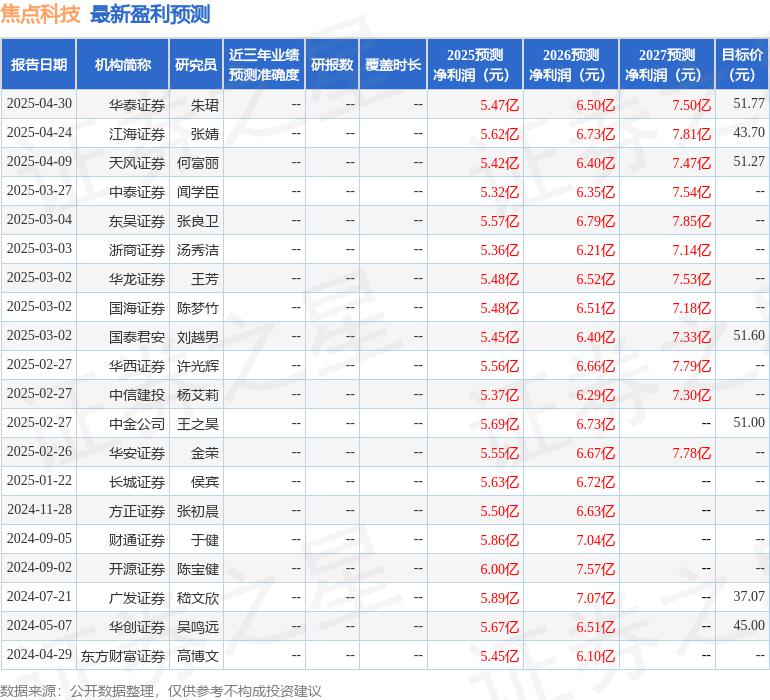Viewport: 770px width, 700px height.
Task: Click the 覆盖时长 column header
Action: pos(393,65)
